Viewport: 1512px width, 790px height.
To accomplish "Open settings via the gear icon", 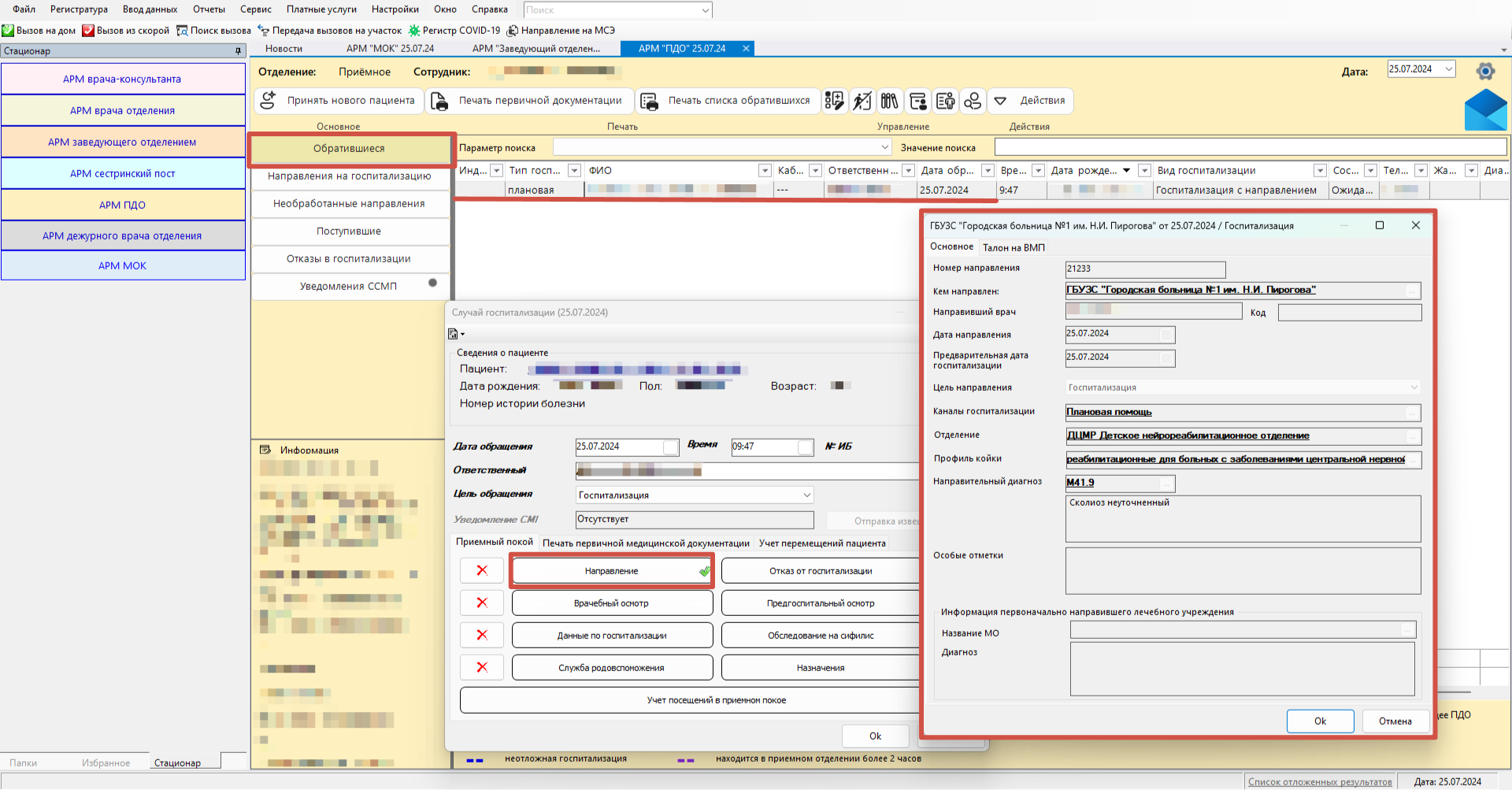I will pos(1485,72).
